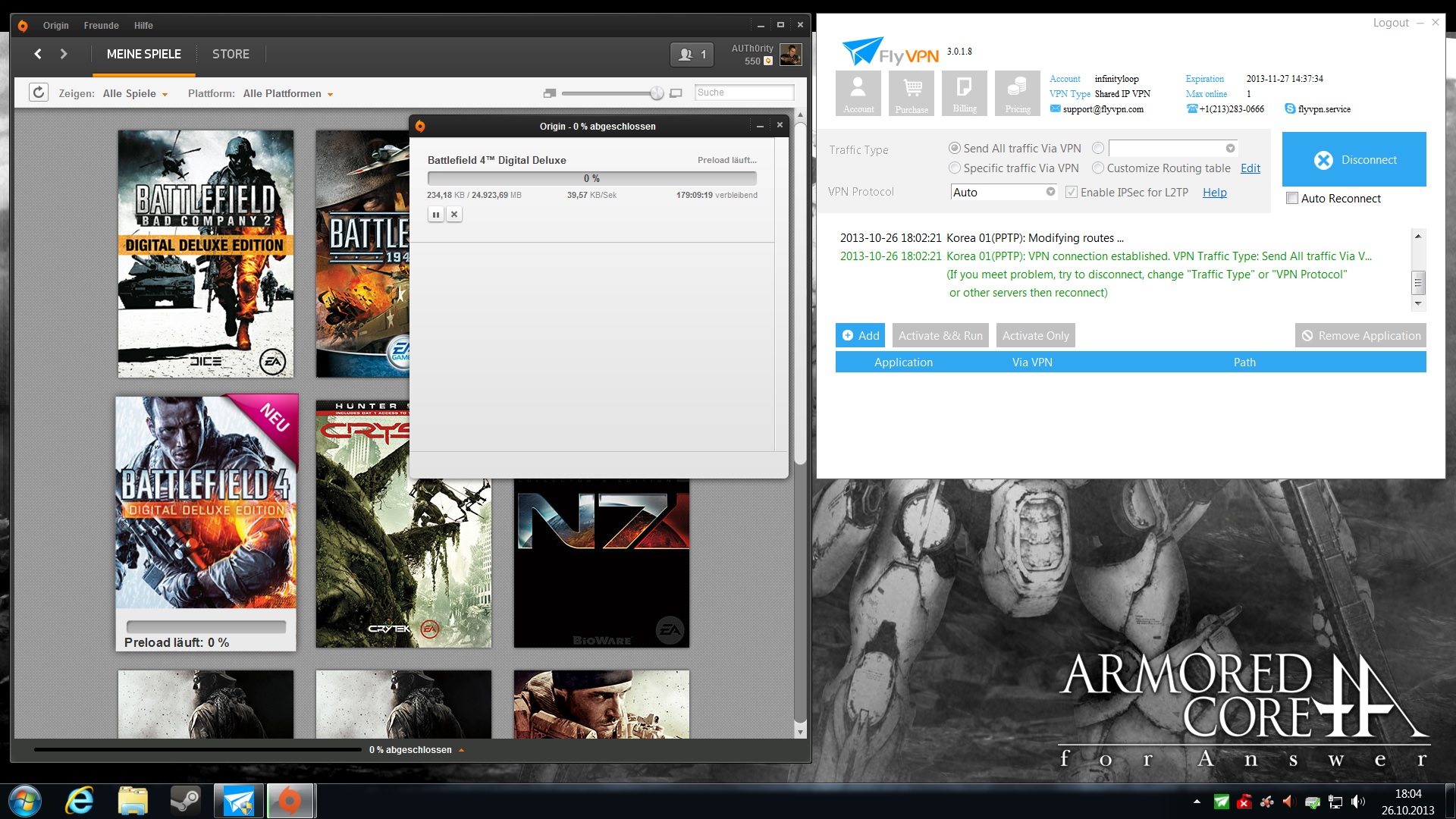Switch to Origin taskbar button
Viewport: 1456px width, 819px height.
pos(290,801)
